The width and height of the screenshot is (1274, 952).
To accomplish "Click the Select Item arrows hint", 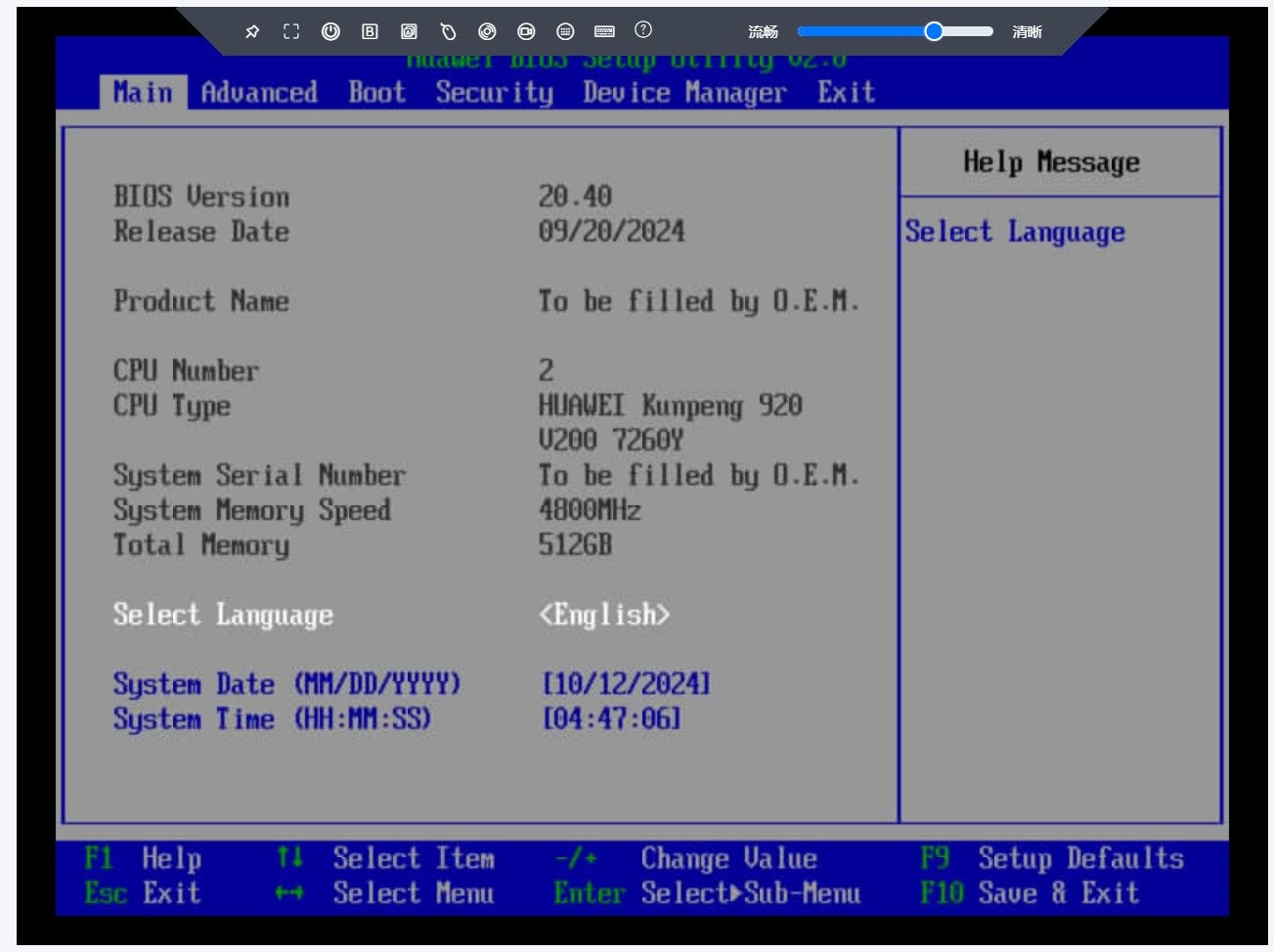I will pos(386,859).
